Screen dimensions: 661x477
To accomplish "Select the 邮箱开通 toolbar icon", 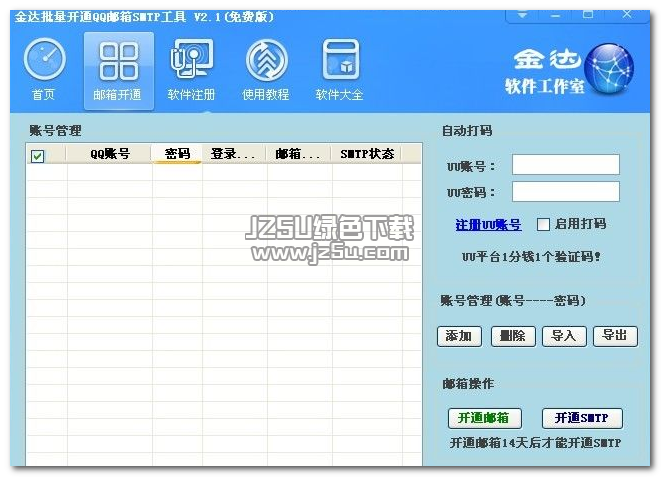I will [118, 71].
